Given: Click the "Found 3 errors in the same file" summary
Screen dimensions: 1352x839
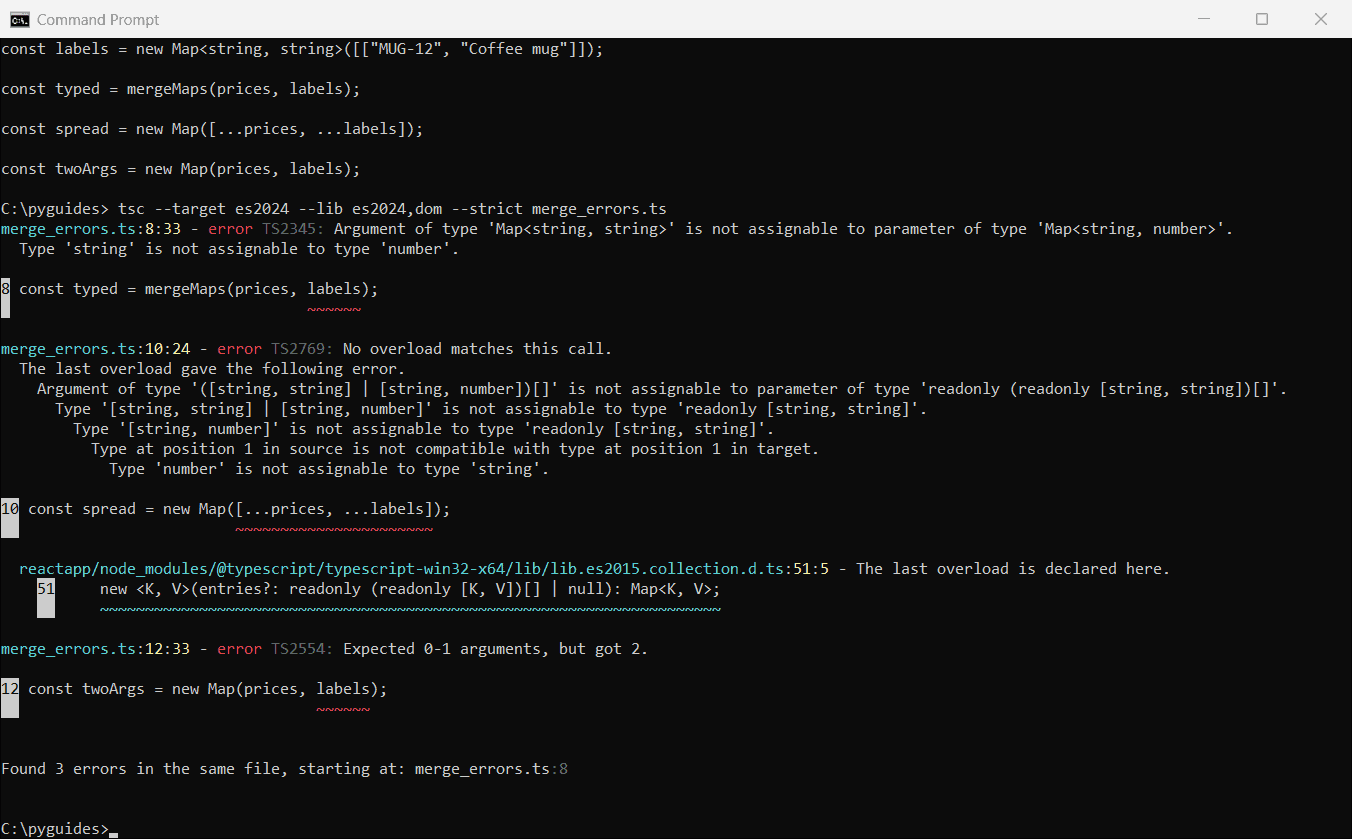Looking at the screenshot, I should pyautogui.click(x=284, y=769).
